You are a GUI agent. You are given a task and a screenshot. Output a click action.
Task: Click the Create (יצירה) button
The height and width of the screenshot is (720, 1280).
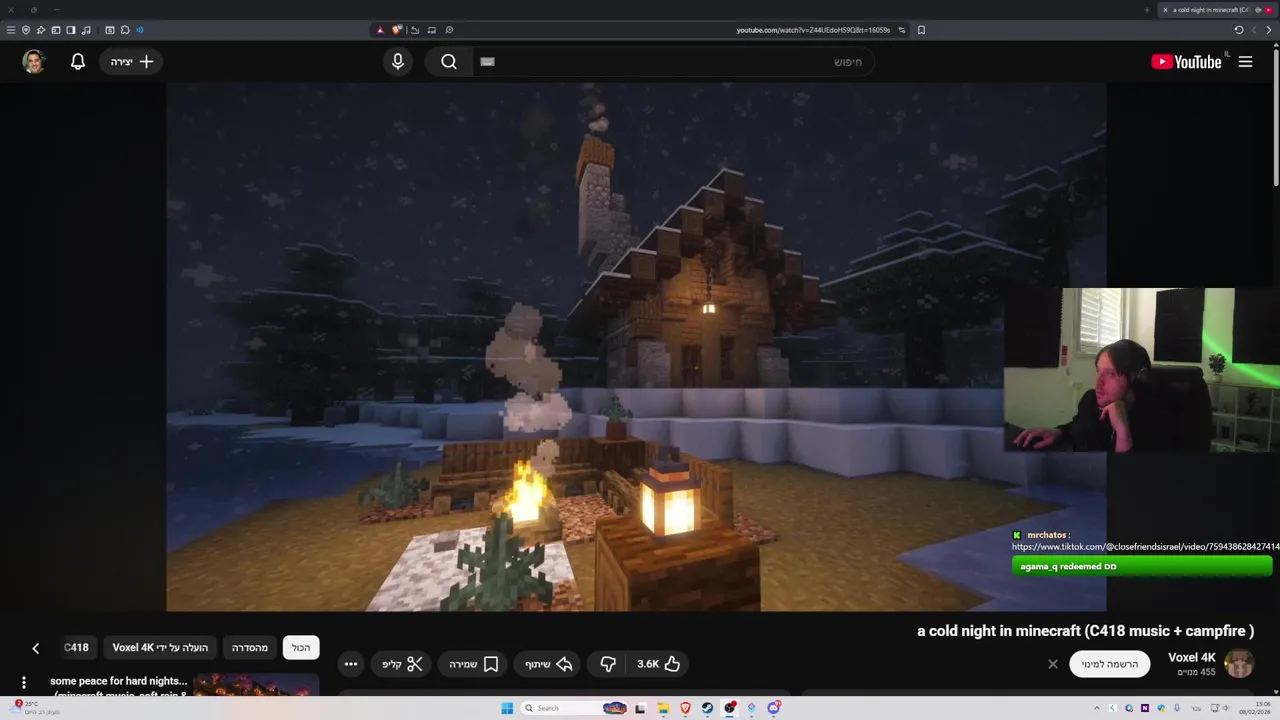coord(132,62)
